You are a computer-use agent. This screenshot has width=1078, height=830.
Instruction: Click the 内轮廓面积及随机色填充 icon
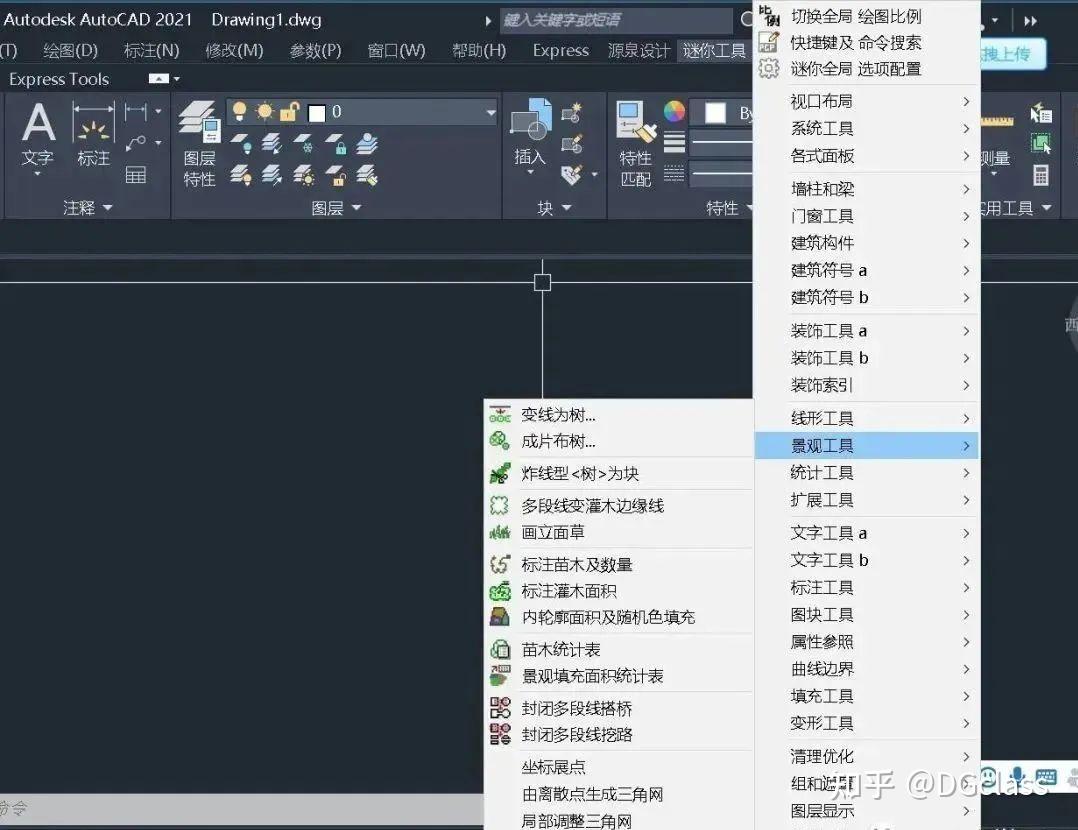[500, 617]
